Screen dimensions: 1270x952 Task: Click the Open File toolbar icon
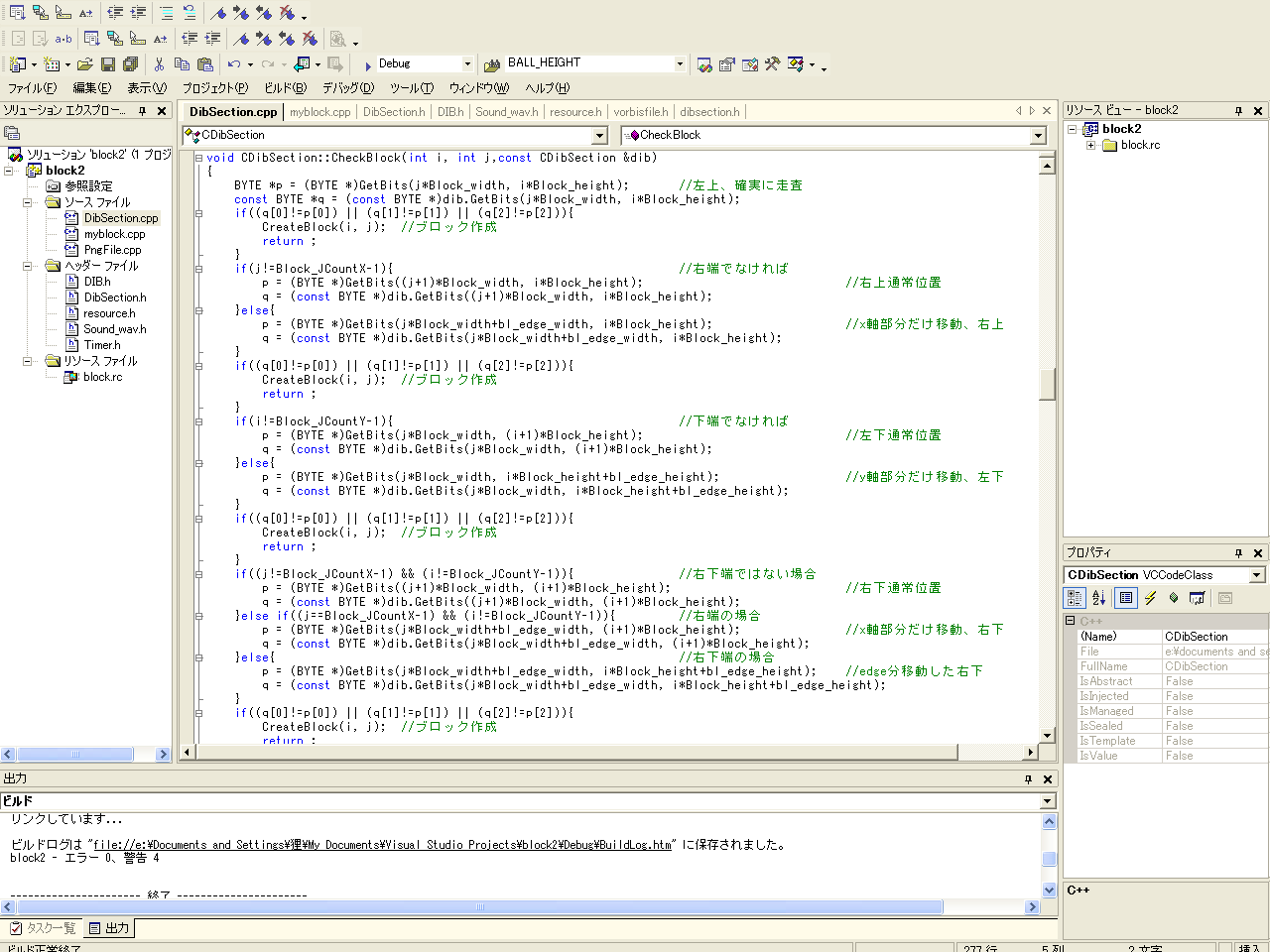(85, 64)
